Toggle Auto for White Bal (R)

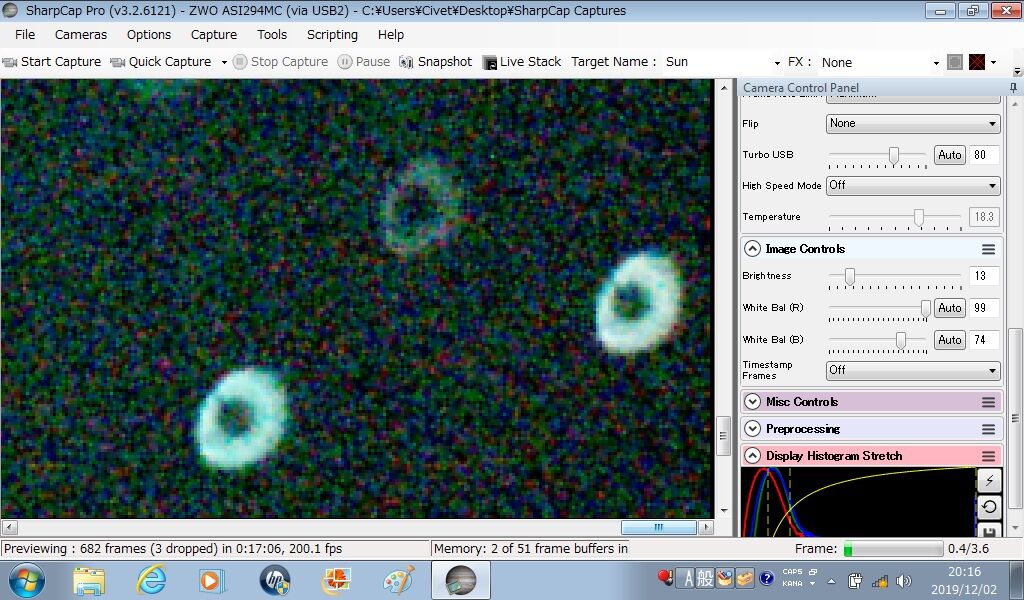pyautogui.click(x=950, y=308)
